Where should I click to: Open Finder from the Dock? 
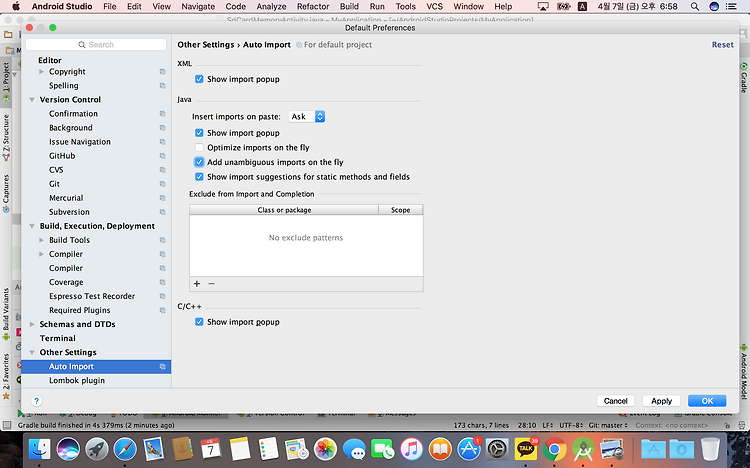39,449
